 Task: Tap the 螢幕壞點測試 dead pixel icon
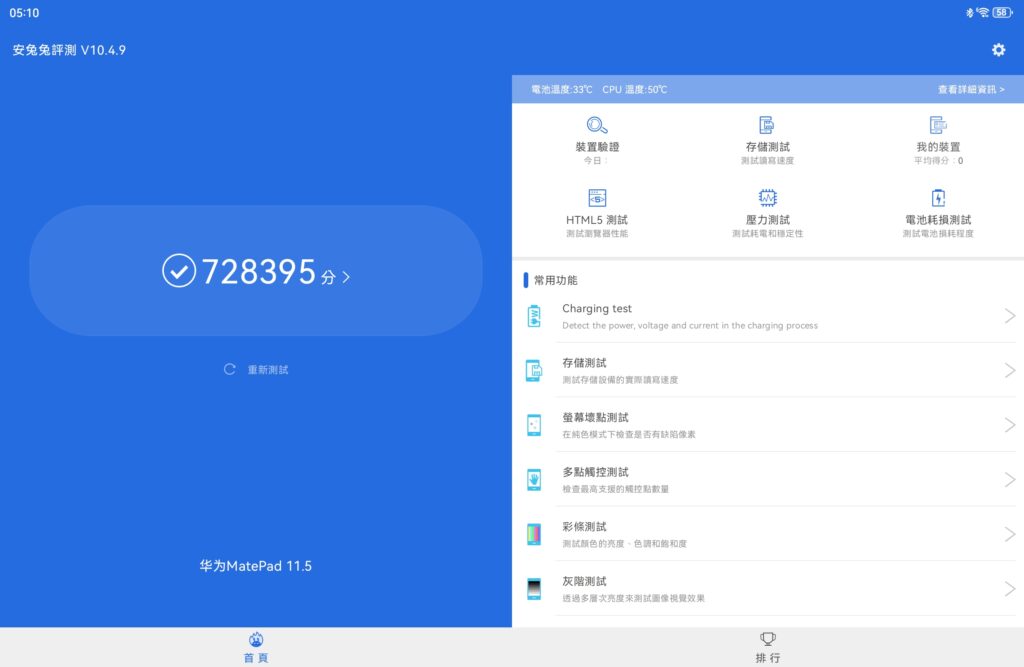[x=534, y=425]
